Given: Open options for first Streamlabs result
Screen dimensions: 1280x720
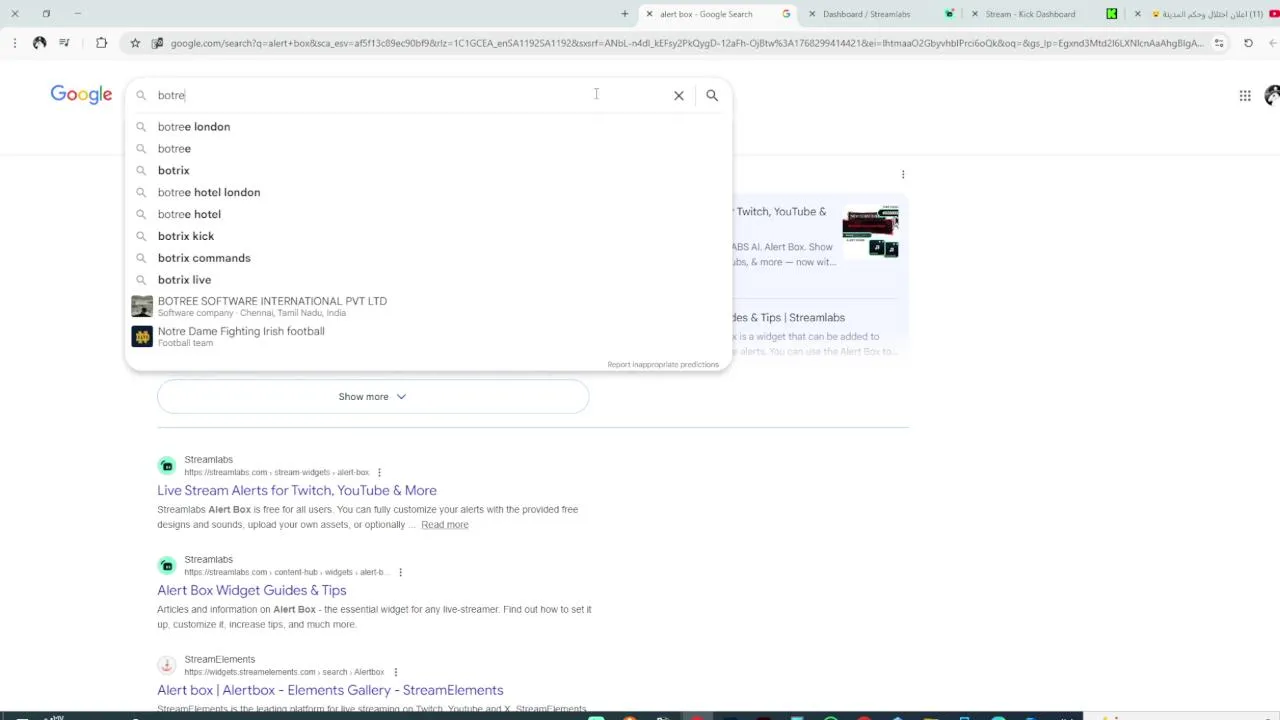Looking at the screenshot, I should point(379,472).
